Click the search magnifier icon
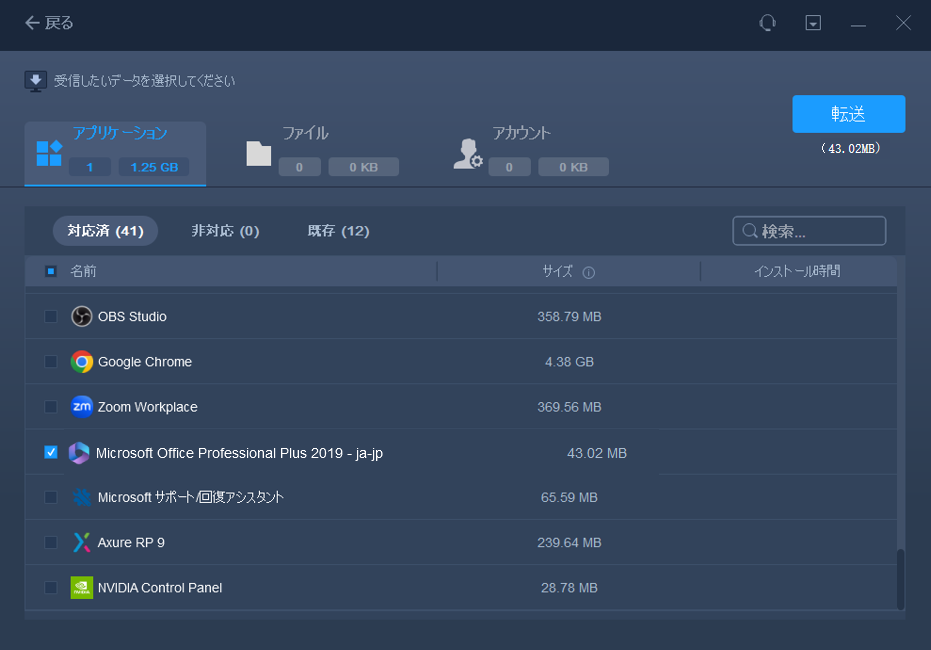The width and height of the screenshot is (931, 650). (750, 231)
